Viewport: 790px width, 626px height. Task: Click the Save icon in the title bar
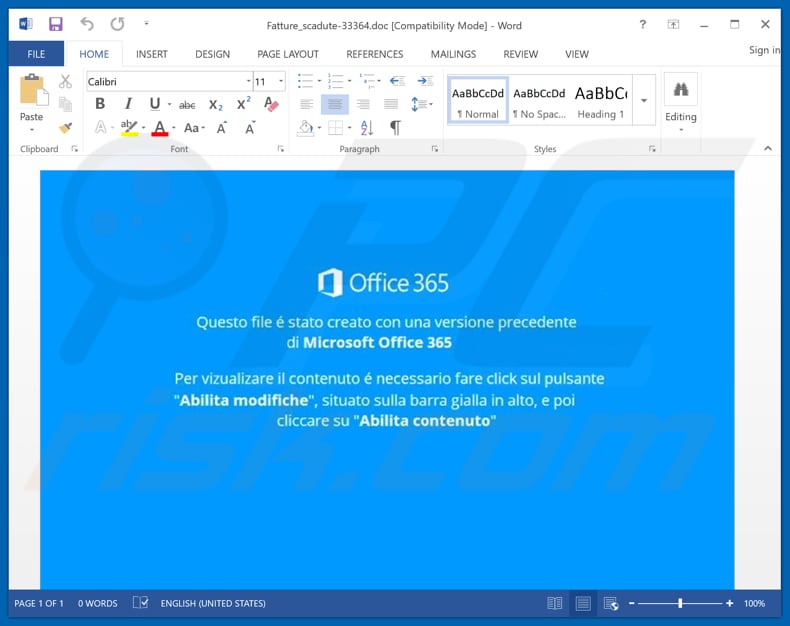point(56,24)
